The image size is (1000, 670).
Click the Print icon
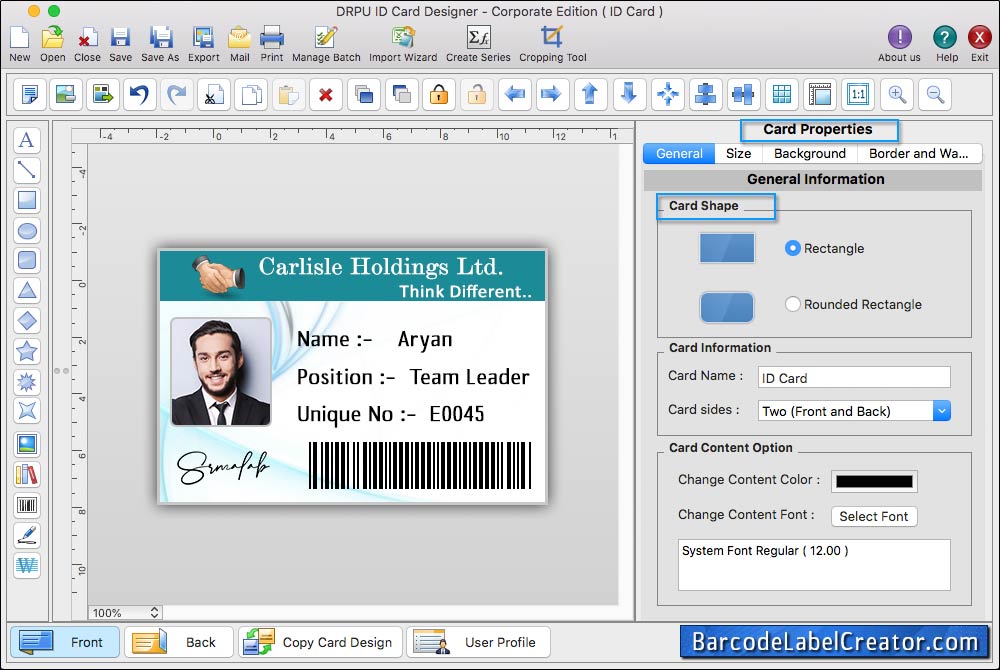[272, 43]
